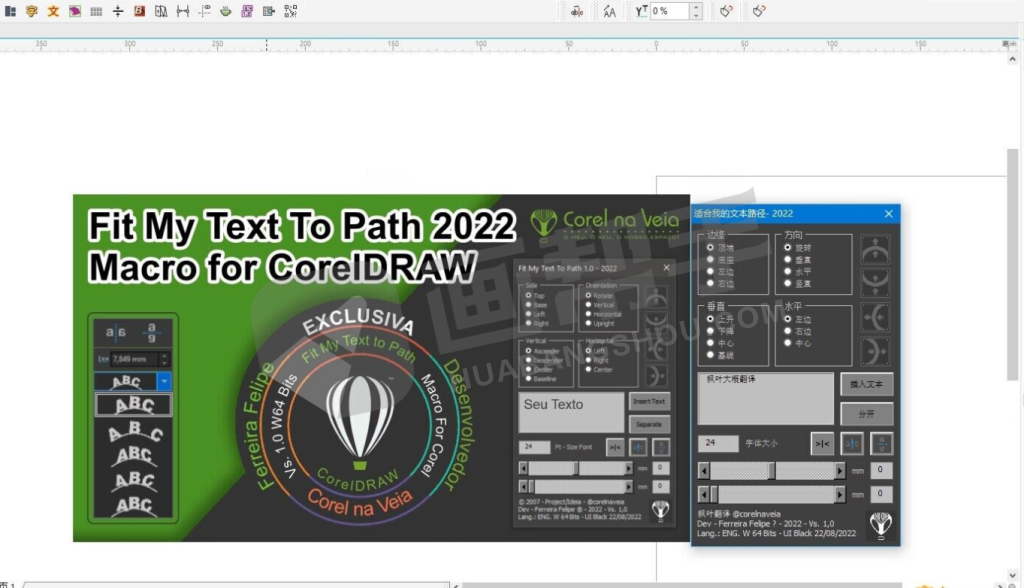Click the baseline shift percentage stepper arrows
1024x588 pixels.
pyautogui.click(x=696, y=11)
